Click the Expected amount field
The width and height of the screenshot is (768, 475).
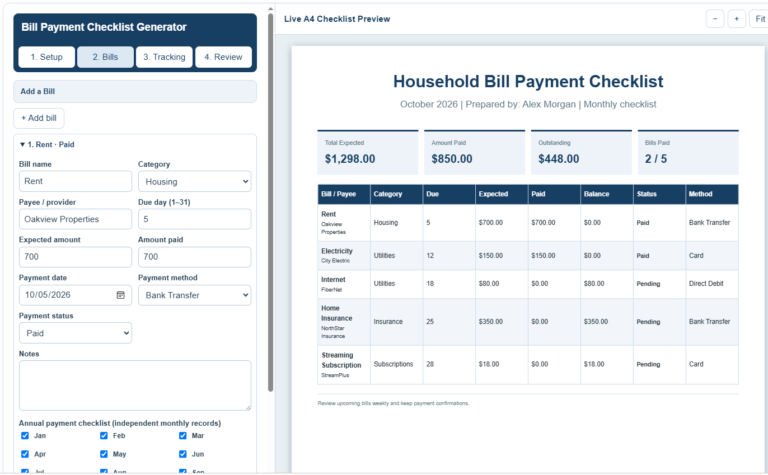(x=75, y=257)
